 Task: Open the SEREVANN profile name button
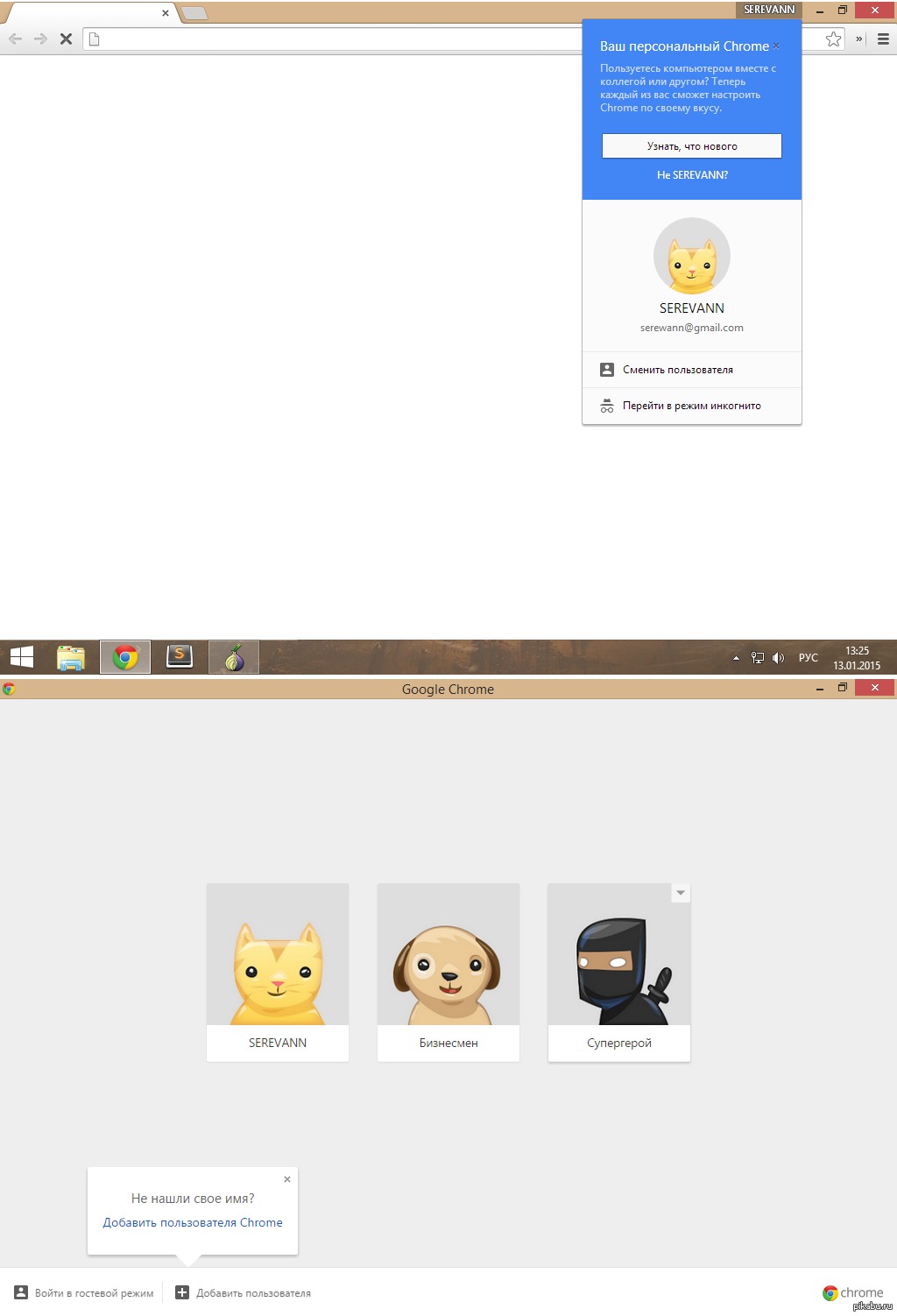point(769,10)
